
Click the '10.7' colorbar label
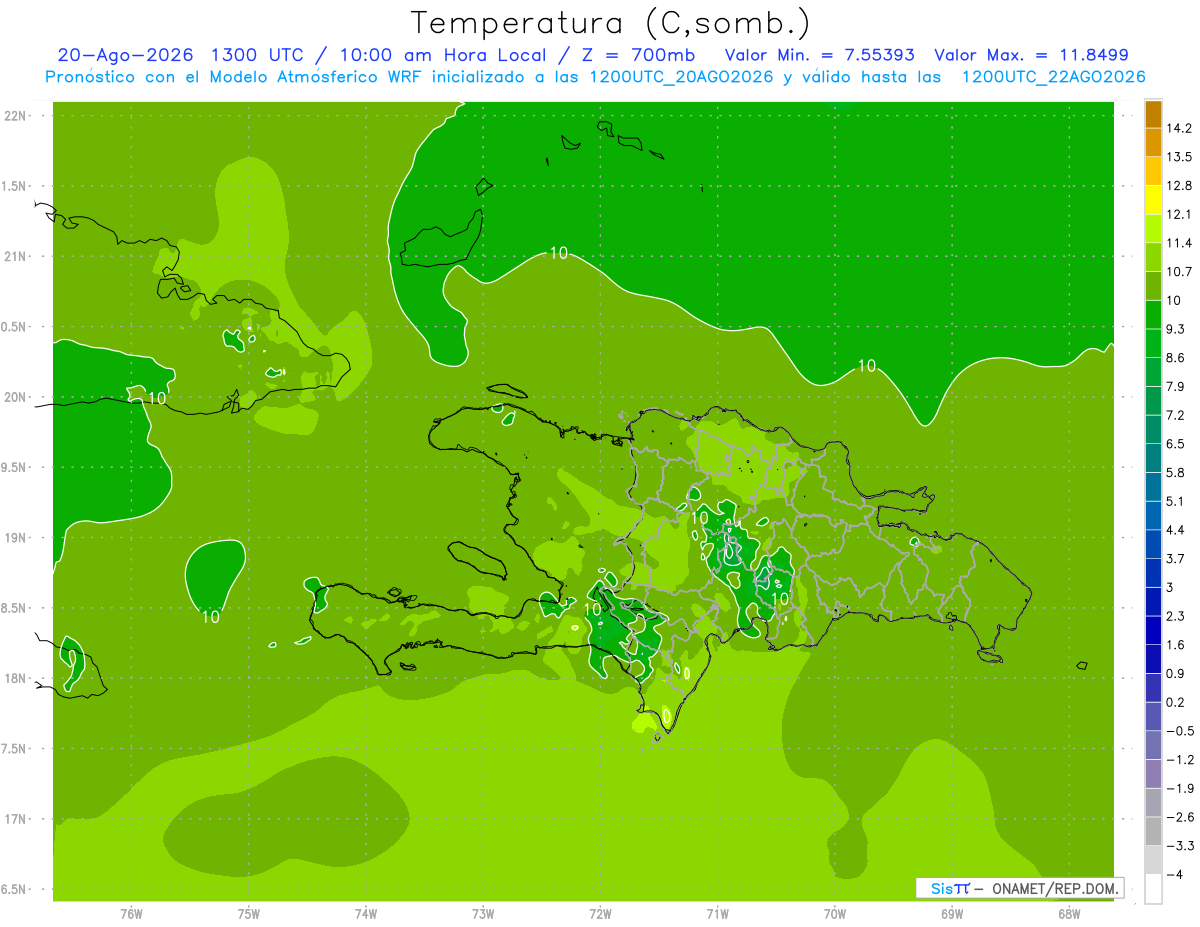coord(1178,272)
